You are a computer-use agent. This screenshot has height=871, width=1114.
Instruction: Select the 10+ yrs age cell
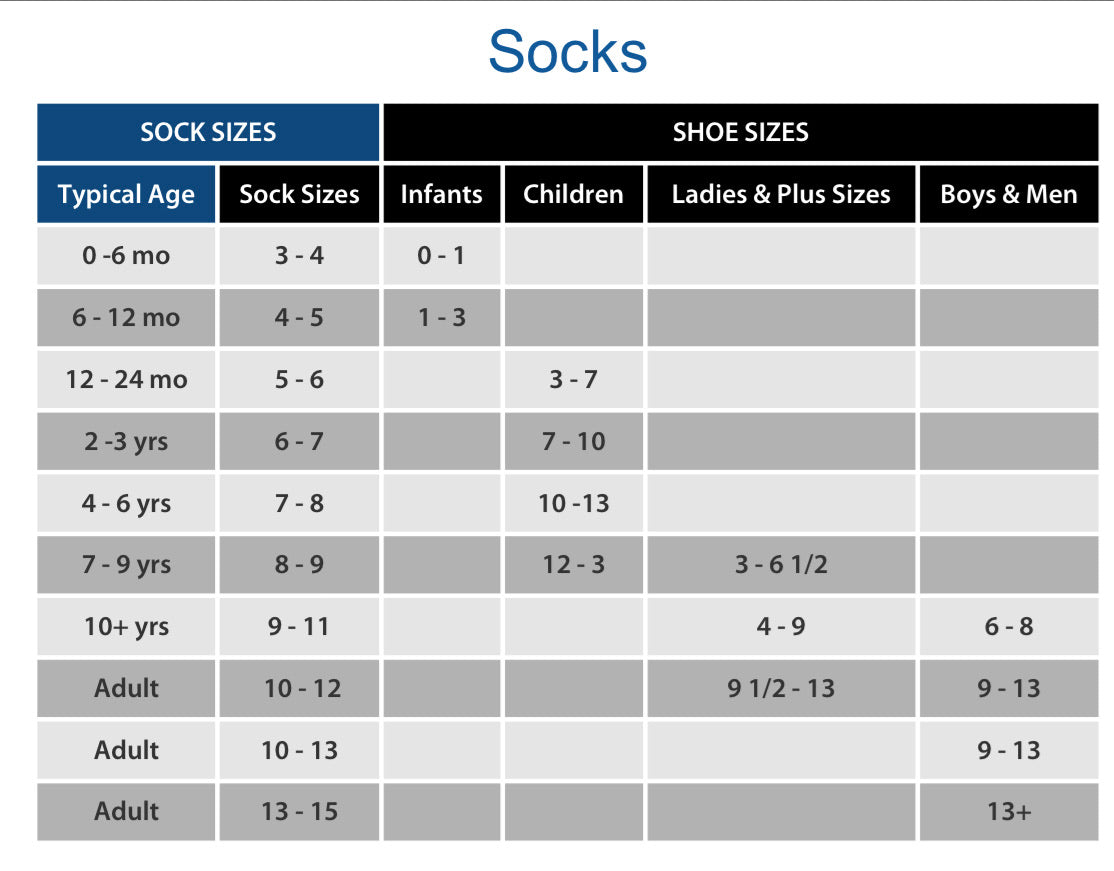click(126, 627)
